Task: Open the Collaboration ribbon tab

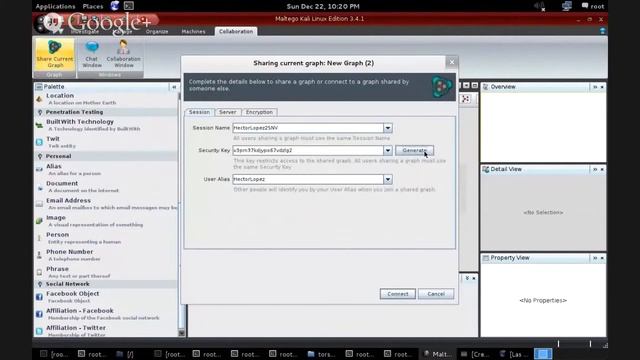Action: tap(236, 31)
